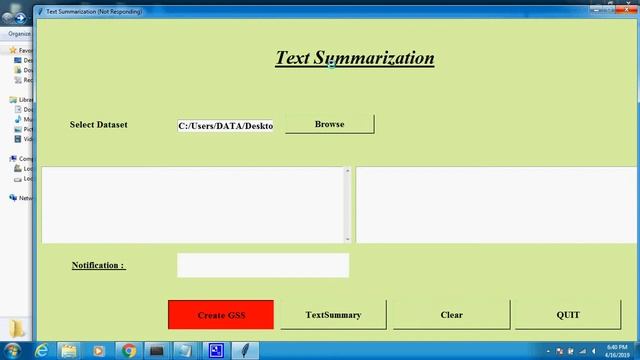Click the Explorer forward navigation arrow
This screenshot has height=360, width=640.
[x=20, y=18]
